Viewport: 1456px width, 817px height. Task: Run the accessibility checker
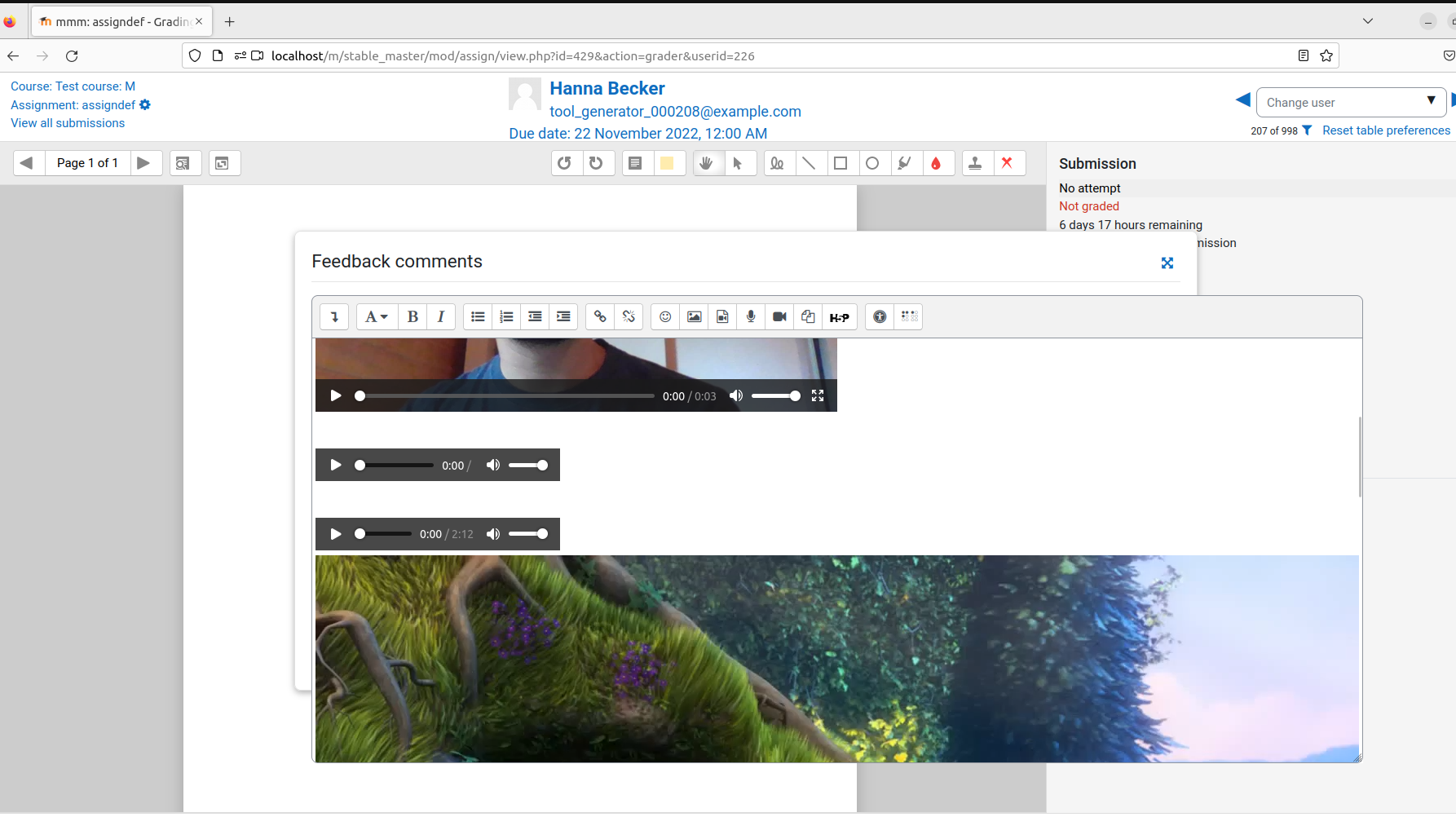[x=880, y=316]
